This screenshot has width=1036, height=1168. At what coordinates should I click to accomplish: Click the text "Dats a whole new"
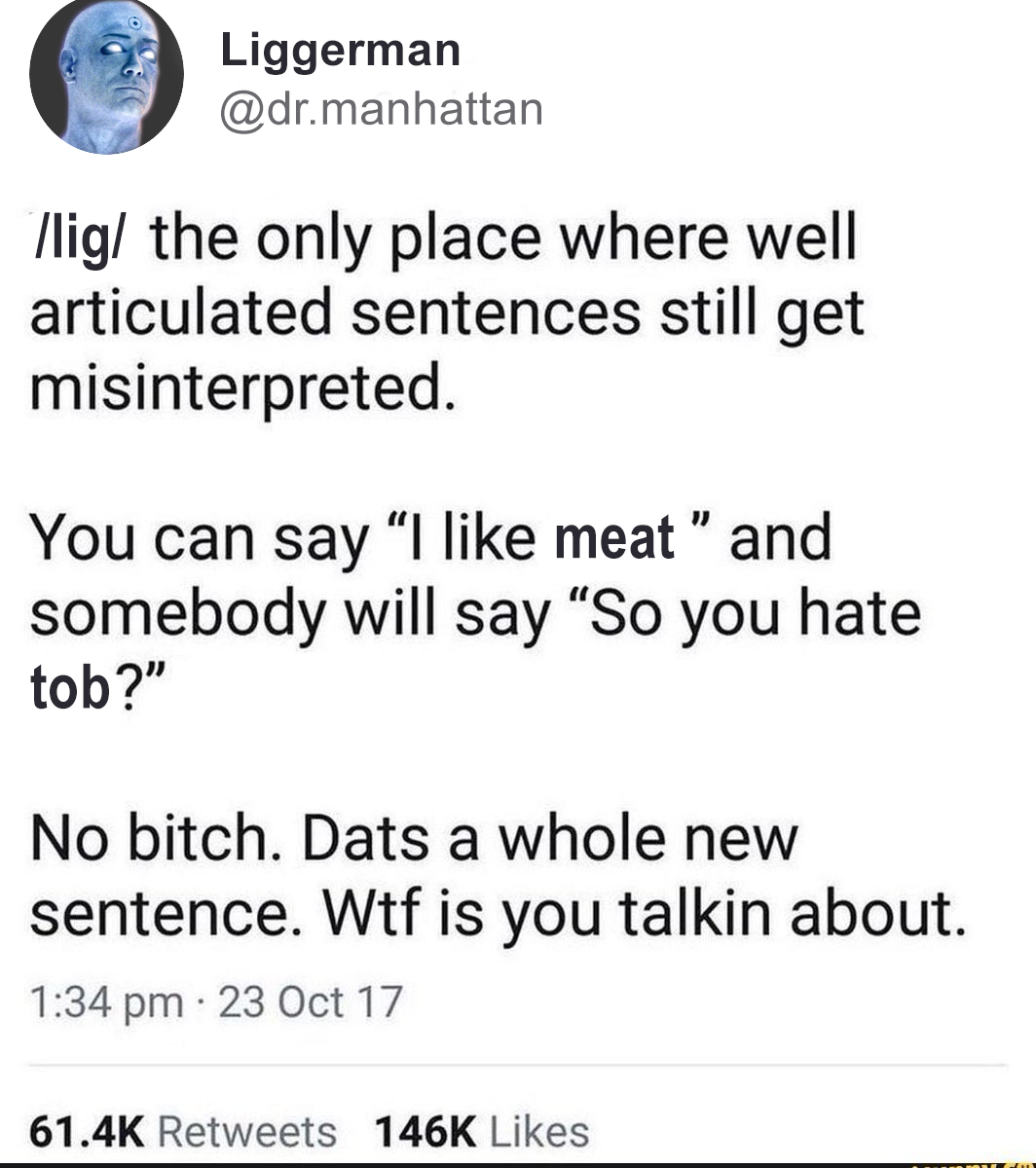click(x=549, y=840)
